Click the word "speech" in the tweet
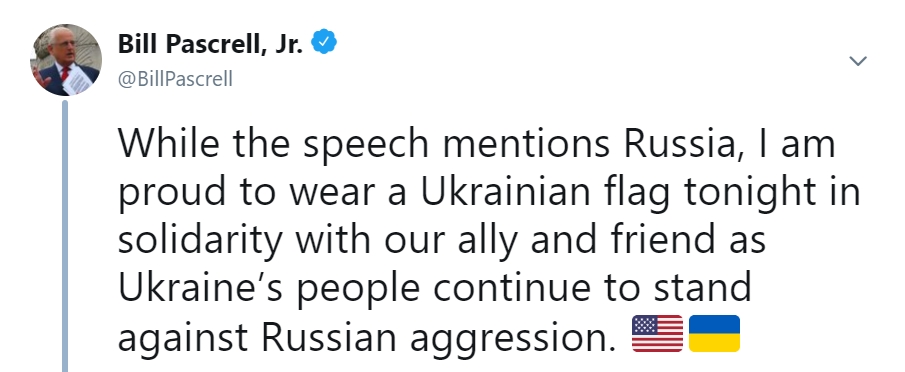Viewport: 905px width, 372px height. point(366,144)
